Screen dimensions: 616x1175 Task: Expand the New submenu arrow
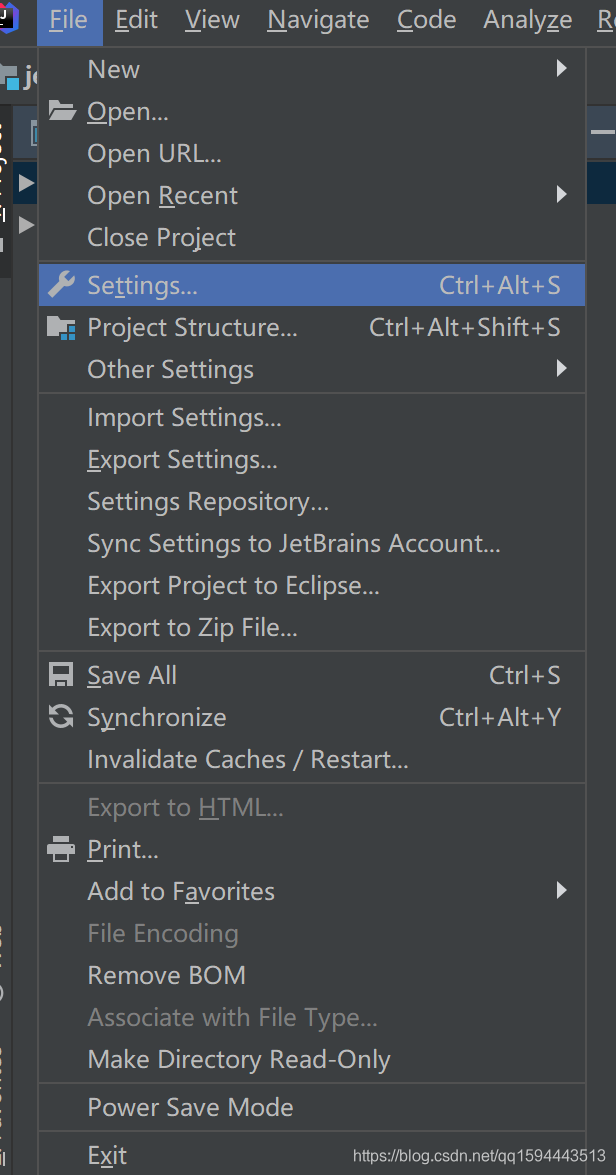click(x=562, y=69)
